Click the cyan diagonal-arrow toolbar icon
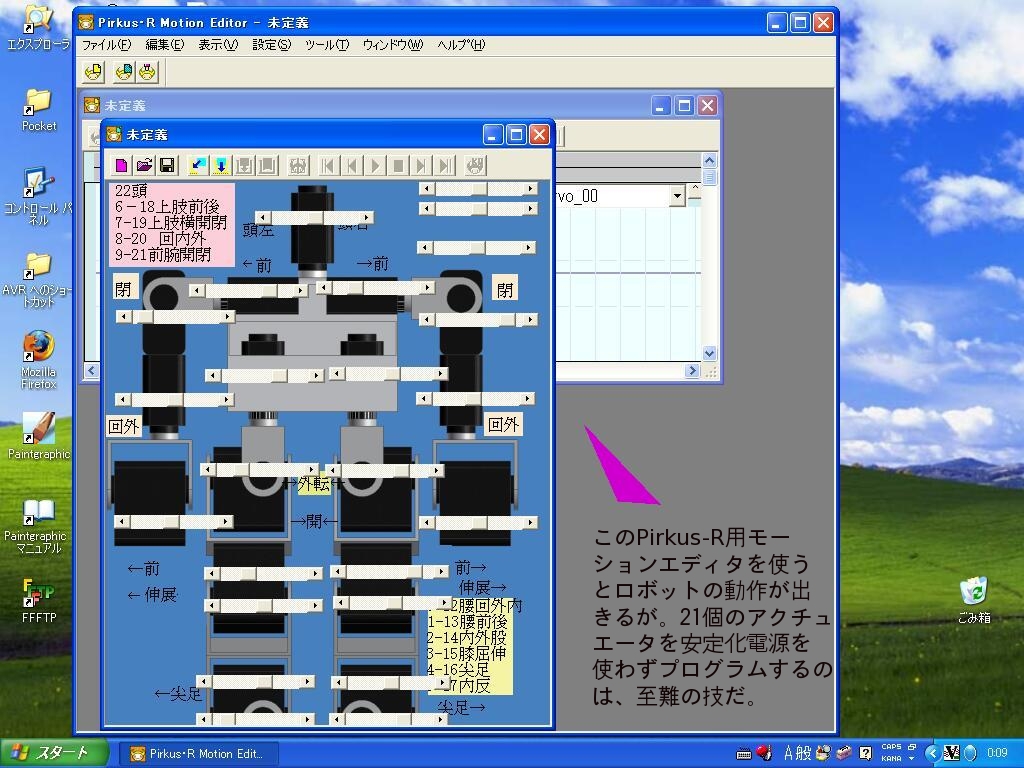Screen dimensions: 1024x768 click(198, 165)
